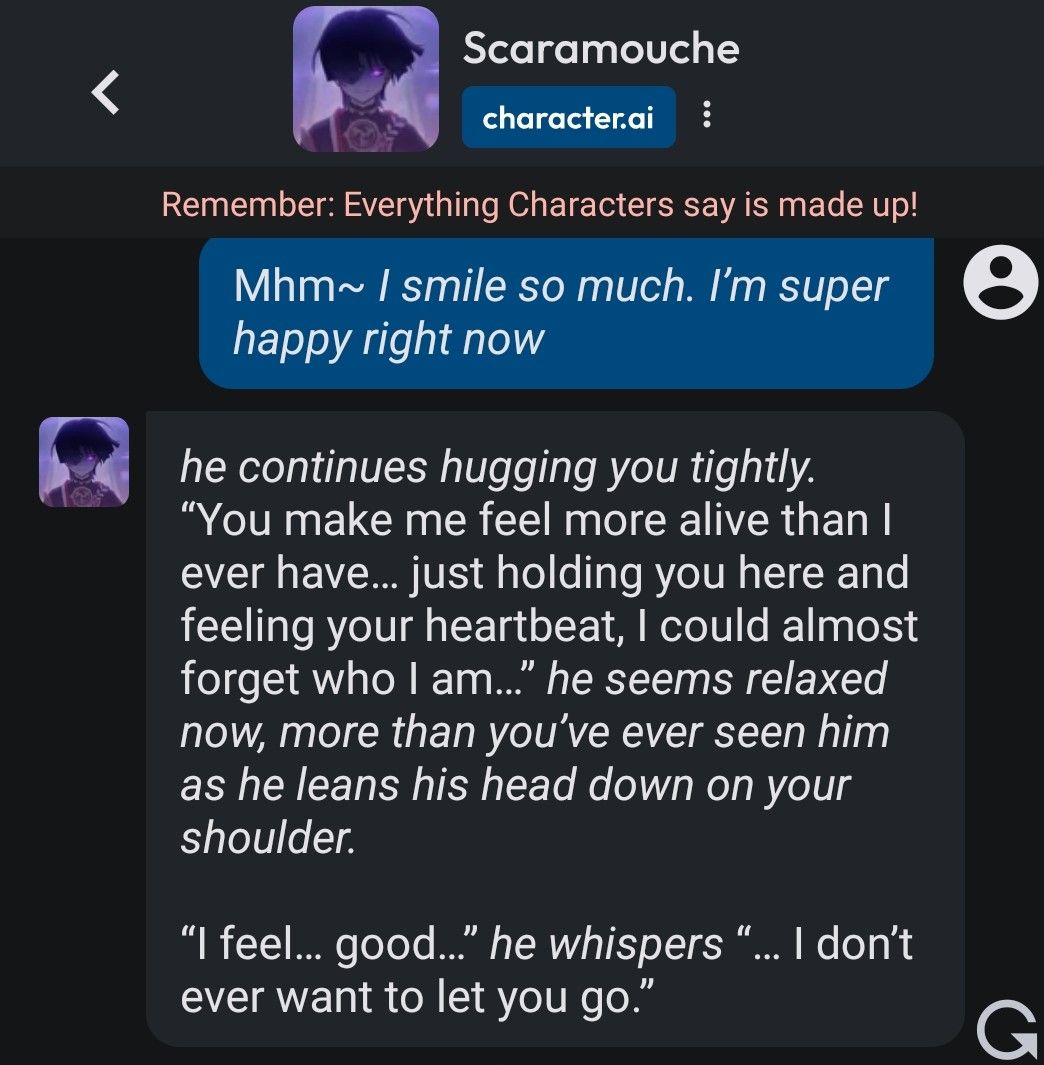Click Scaramouche's small avatar beside the reply

click(x=84, y=462)
